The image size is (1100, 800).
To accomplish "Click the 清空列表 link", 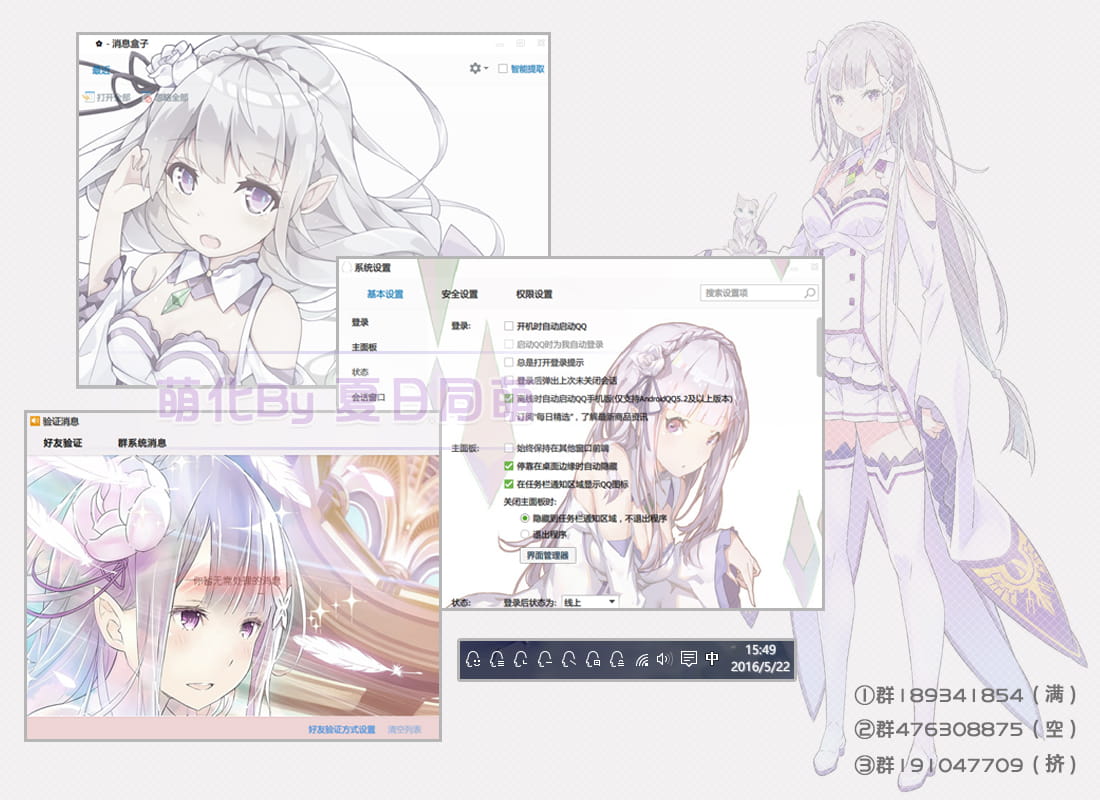I will (405, 729).
